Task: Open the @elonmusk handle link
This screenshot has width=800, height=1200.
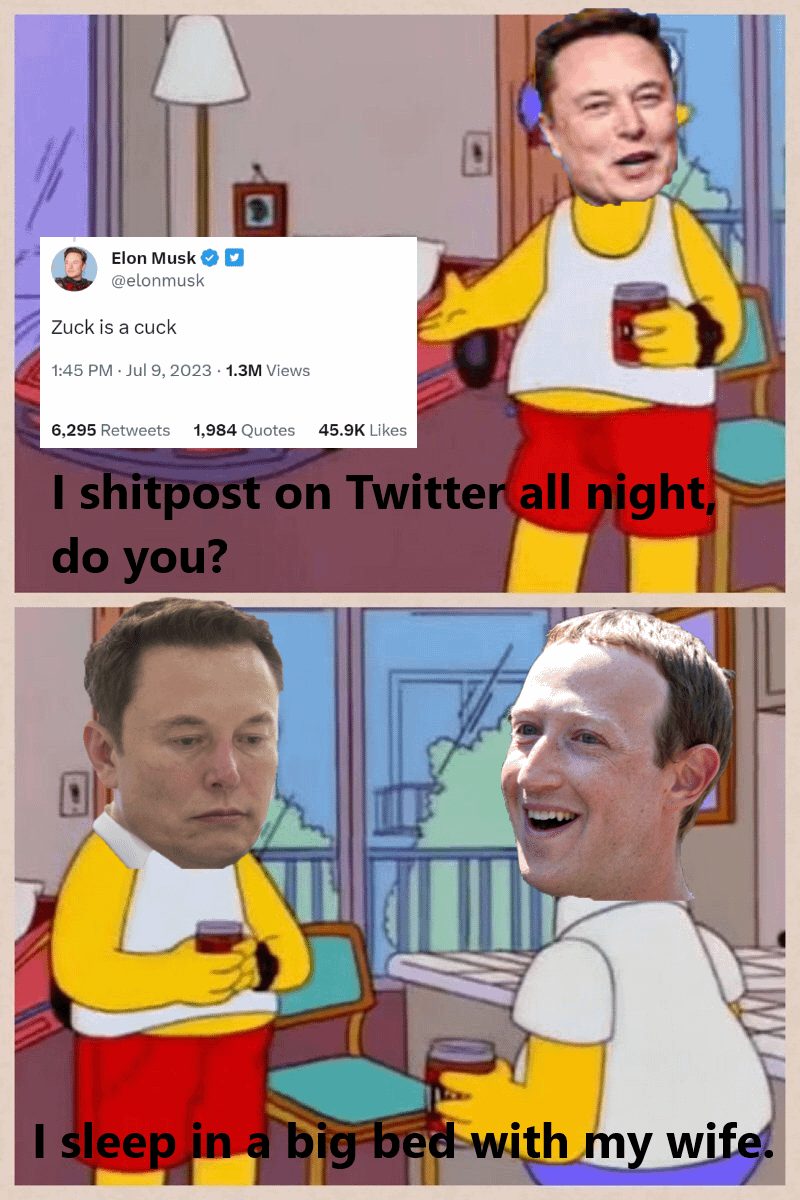Action: pos(158,281)
